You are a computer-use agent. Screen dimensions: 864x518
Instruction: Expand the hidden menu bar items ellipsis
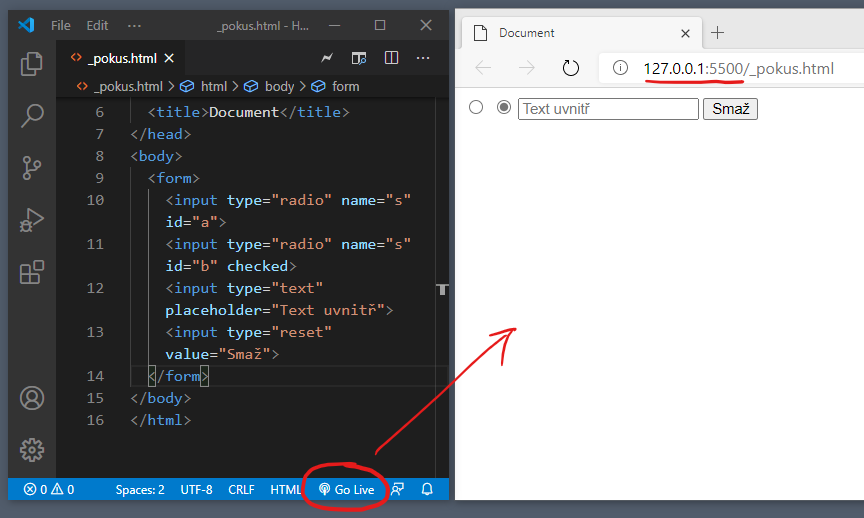134,25
